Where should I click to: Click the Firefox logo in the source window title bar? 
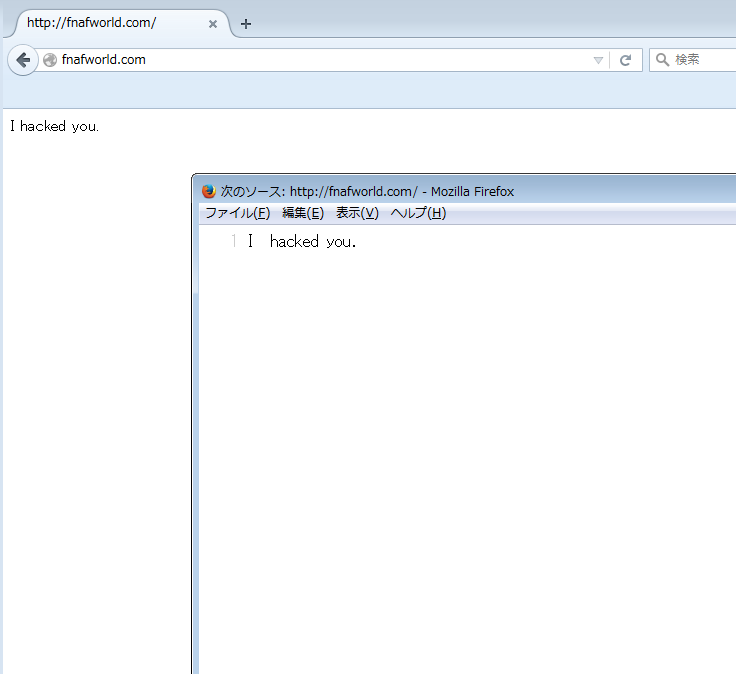click(209, 191)
